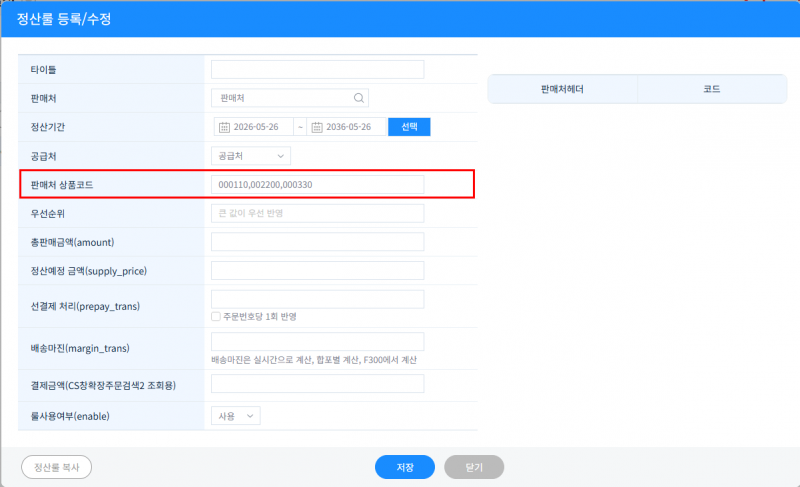Focus the 총판매금액(amount) input
The width and height of the screenshot is (800, 487).
click(x=317, y=242)
